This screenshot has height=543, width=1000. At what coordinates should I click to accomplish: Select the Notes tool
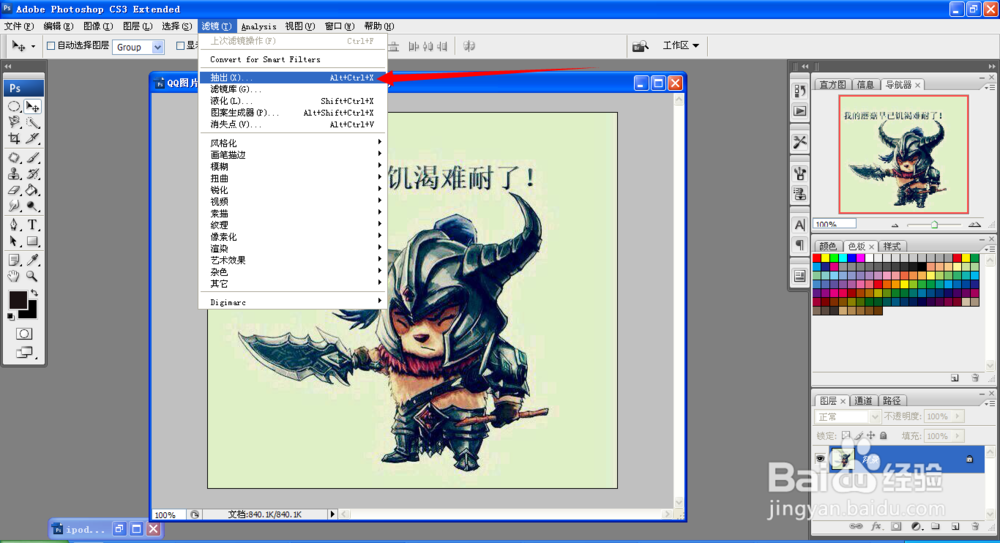click(14, 260)
